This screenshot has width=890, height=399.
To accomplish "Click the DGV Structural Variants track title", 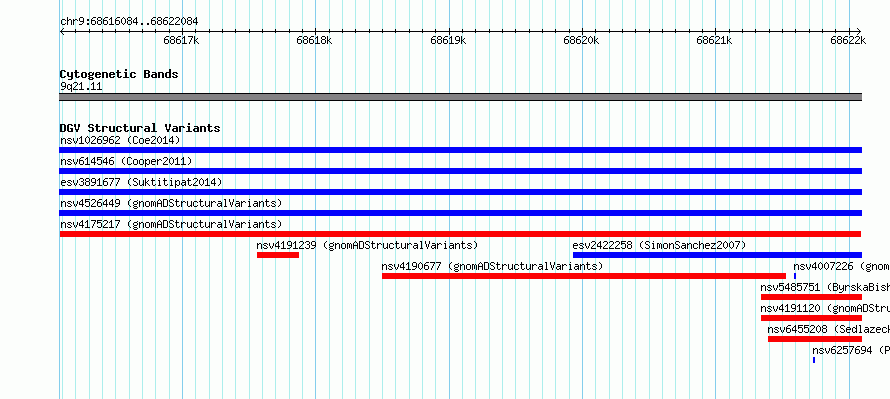I will [x=140, y=128].
